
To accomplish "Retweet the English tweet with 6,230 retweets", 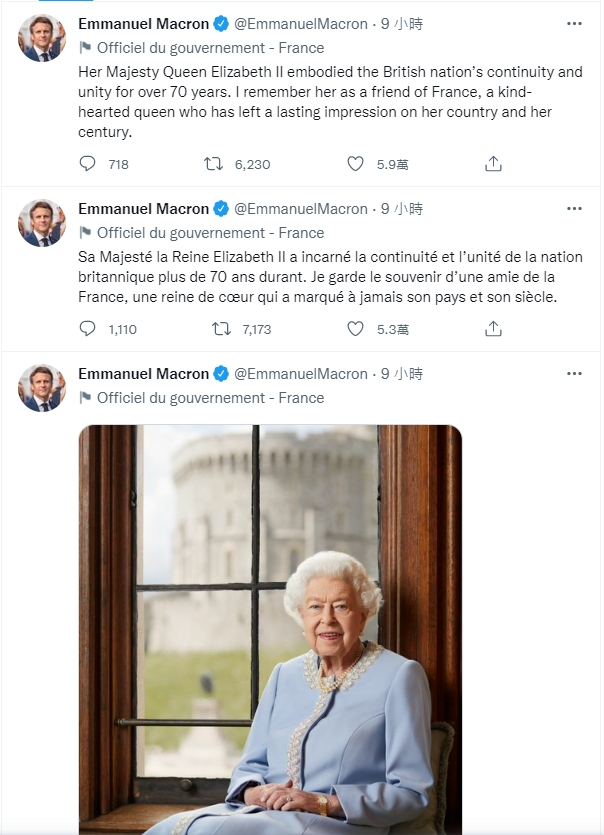I will [x=214, y=163].
